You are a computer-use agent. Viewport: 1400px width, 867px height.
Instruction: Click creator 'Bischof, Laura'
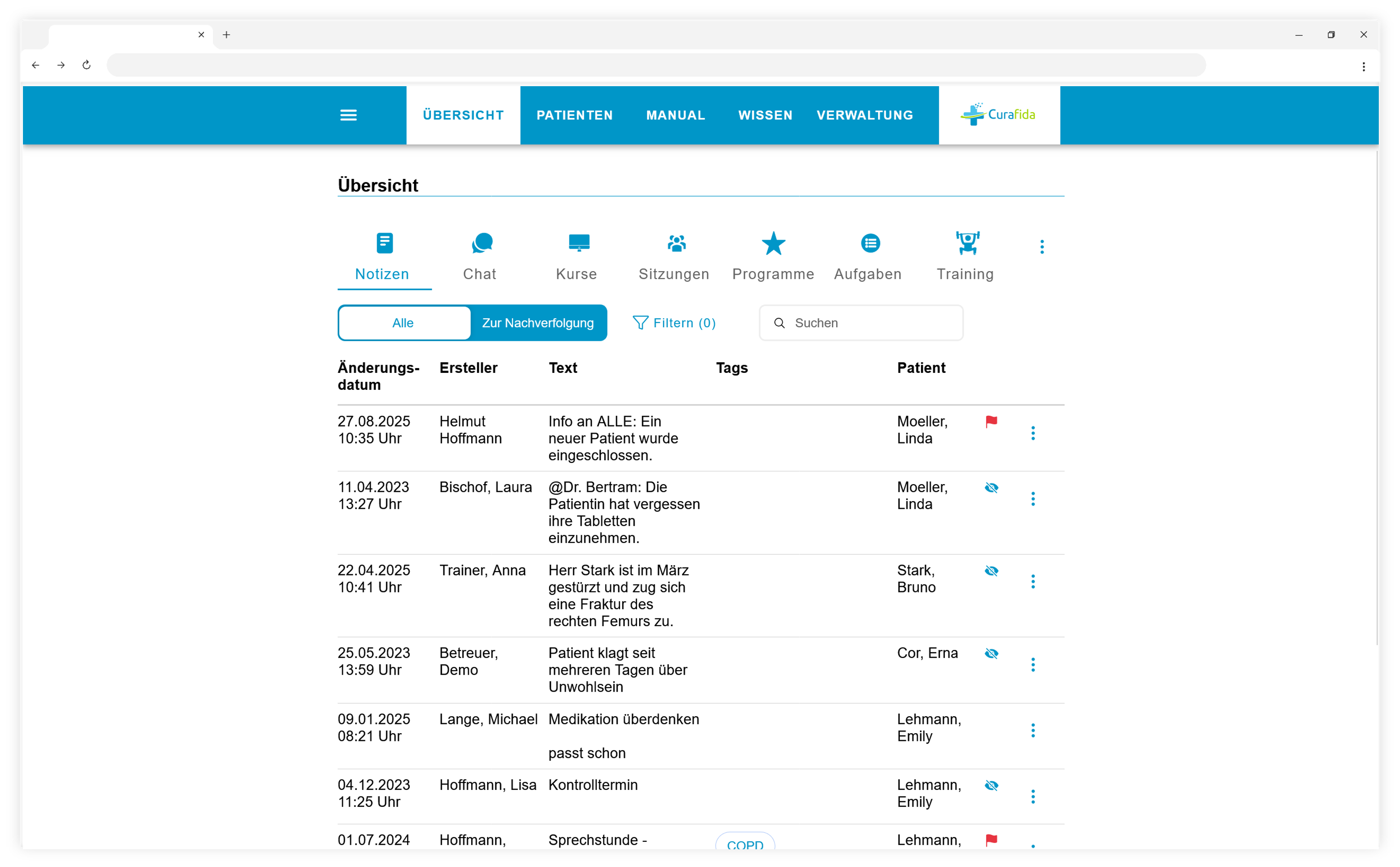click(x=485, y=487)
